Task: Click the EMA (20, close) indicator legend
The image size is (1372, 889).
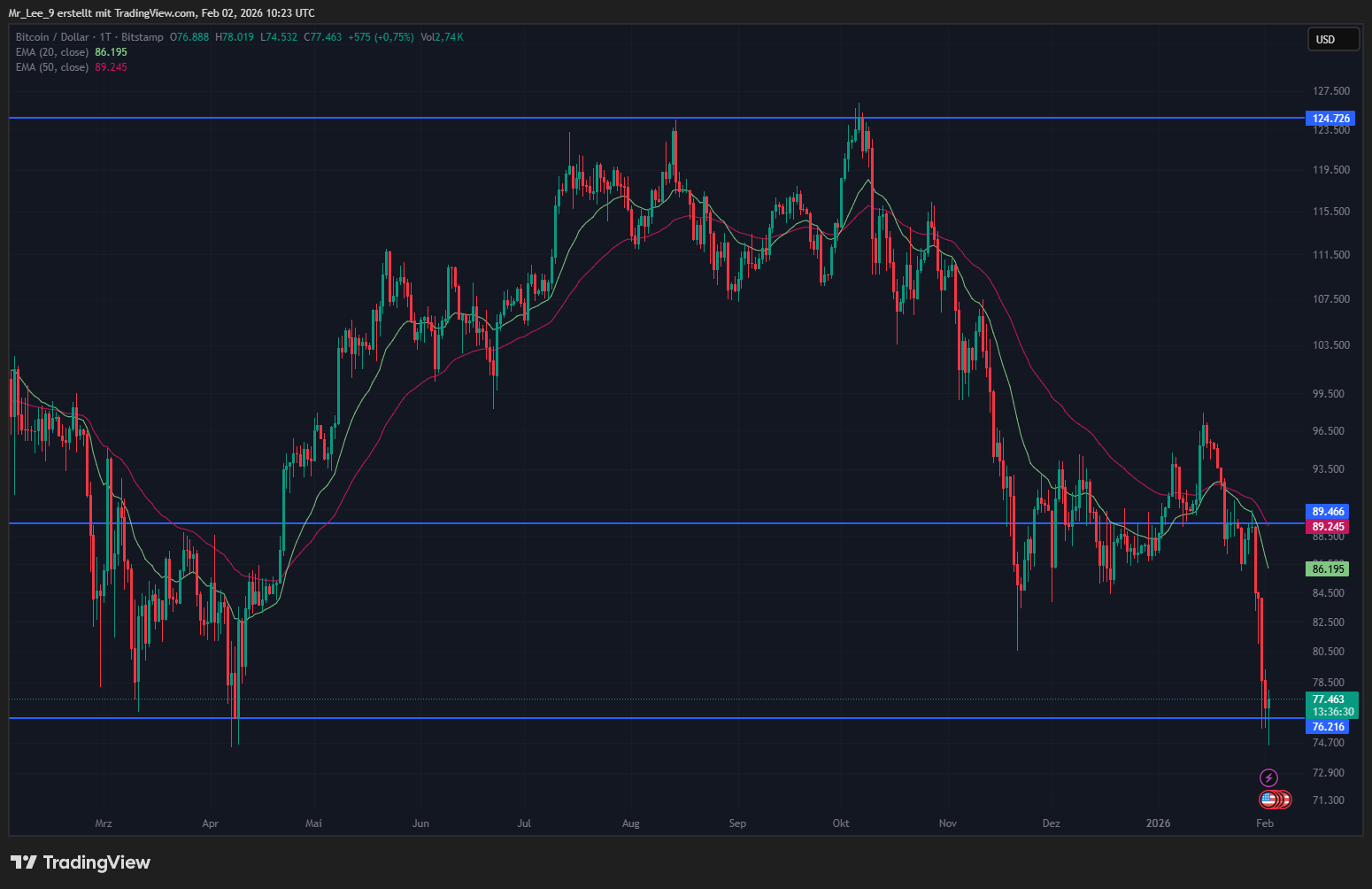Action: (x=52, y=52)
